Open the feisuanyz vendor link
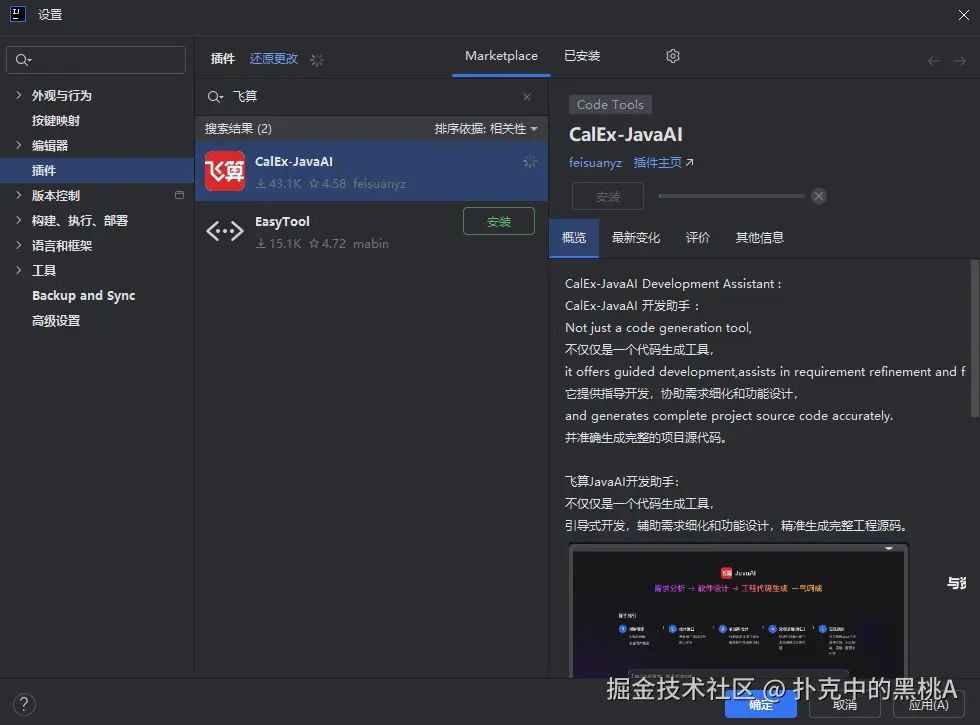980x725 pixels. pos(595,163)
